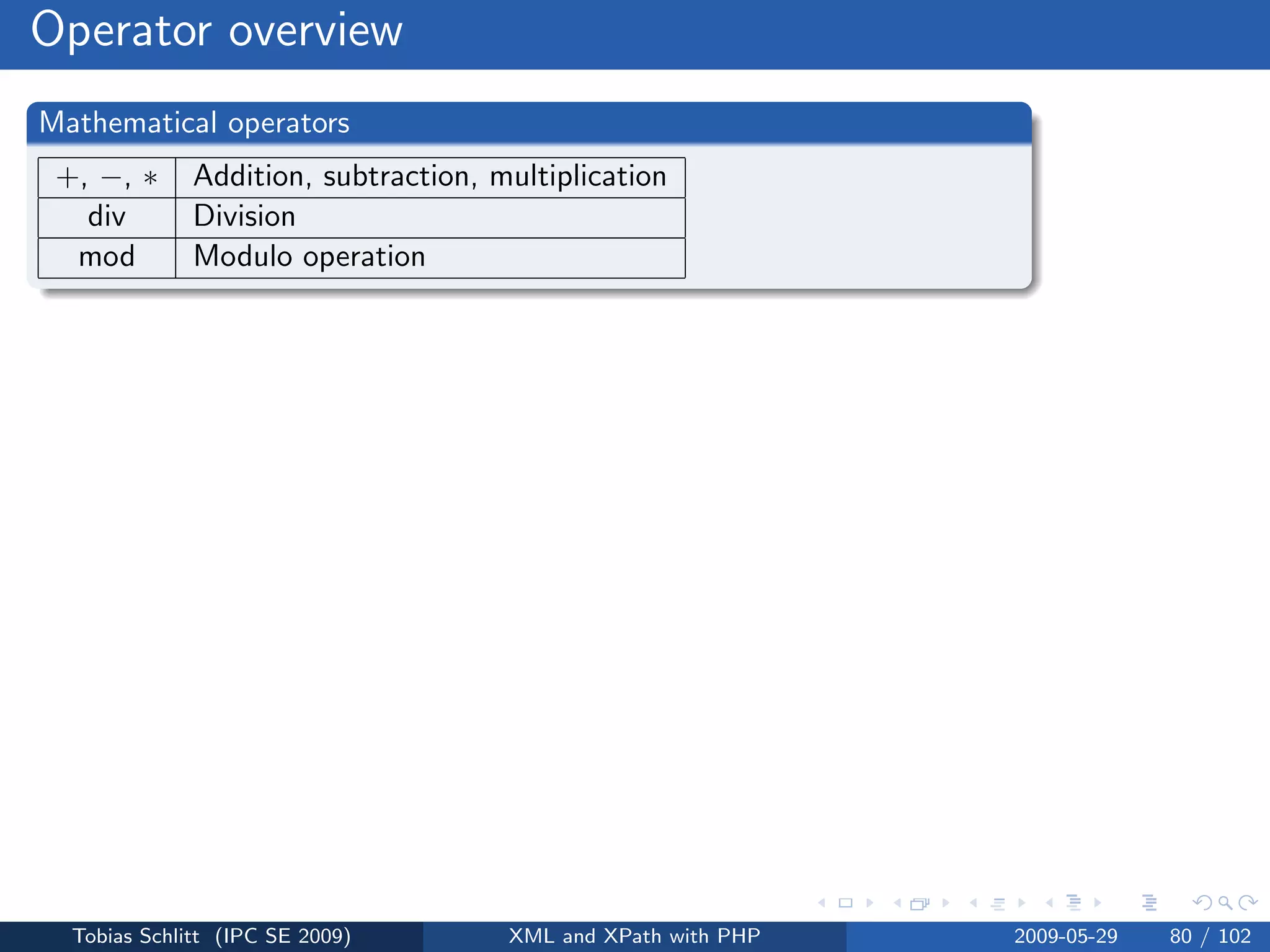Click the section navigation lines icon
Screen dimensions: 1270x952
[1073, 903]
